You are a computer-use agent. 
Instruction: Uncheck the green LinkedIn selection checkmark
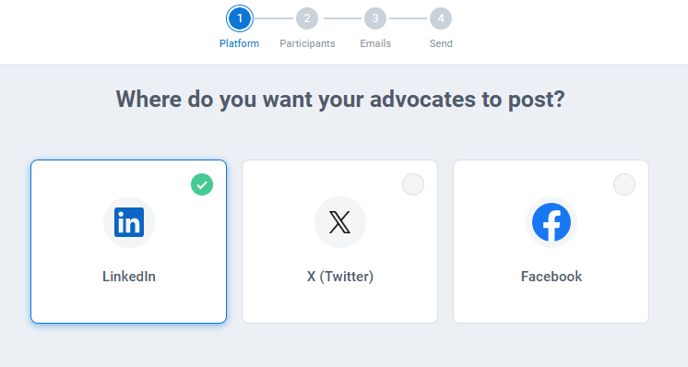point(202,184)
